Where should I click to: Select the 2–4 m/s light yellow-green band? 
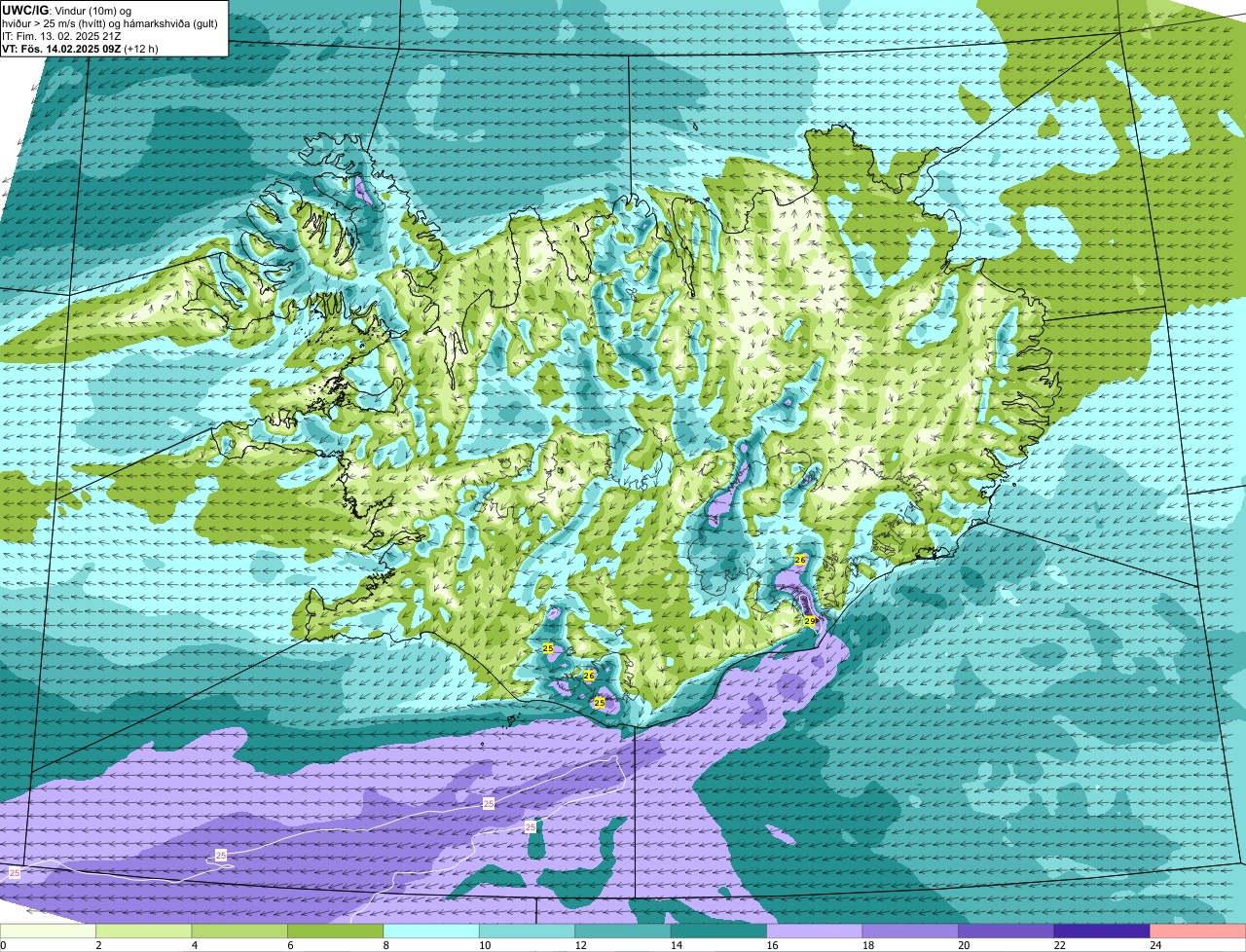144,931
